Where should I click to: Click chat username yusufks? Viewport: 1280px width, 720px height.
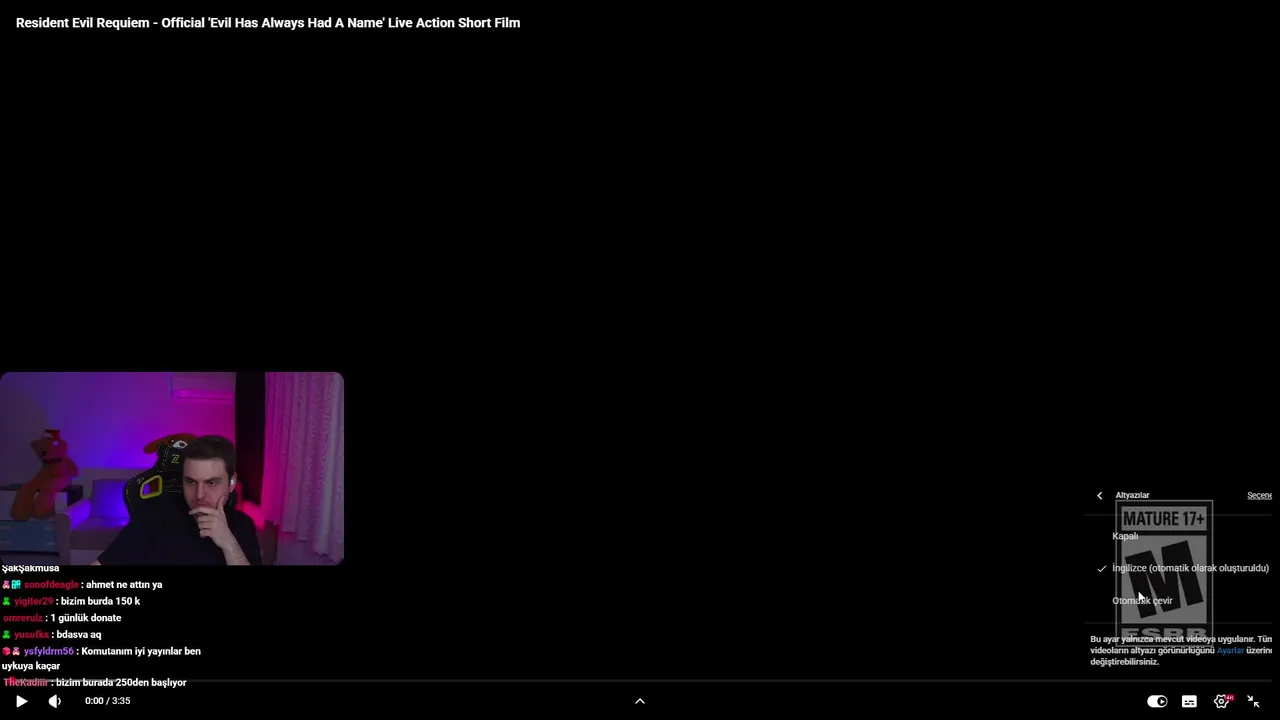pos(31,634)
